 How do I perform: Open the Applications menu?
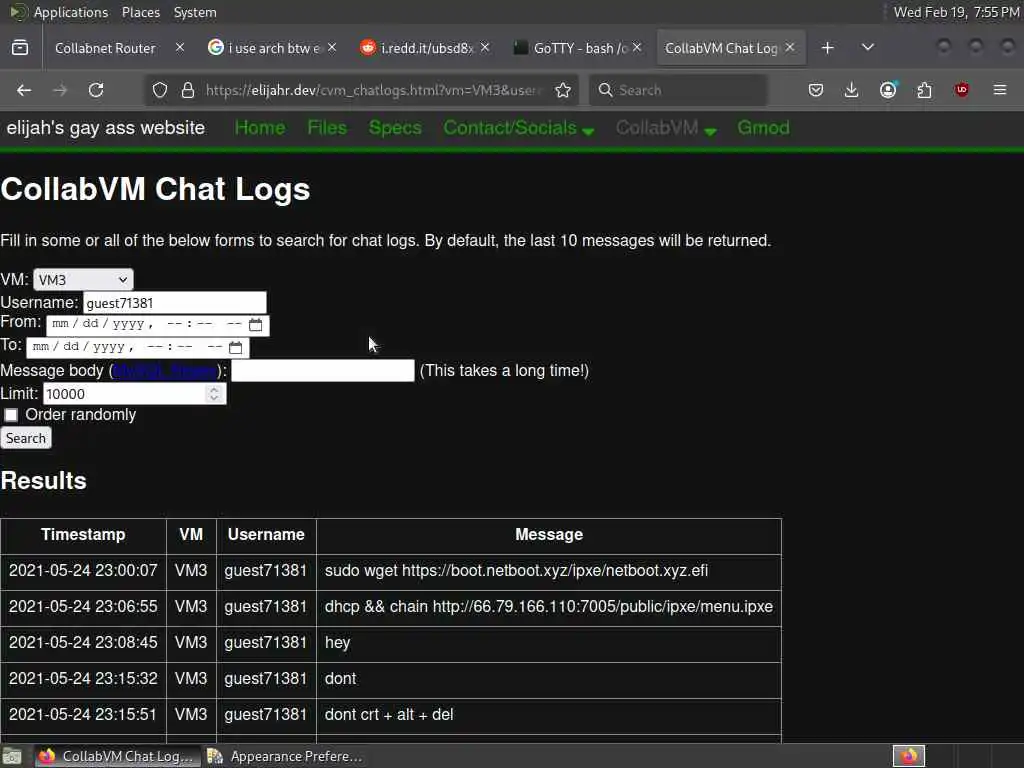point(71,12)
